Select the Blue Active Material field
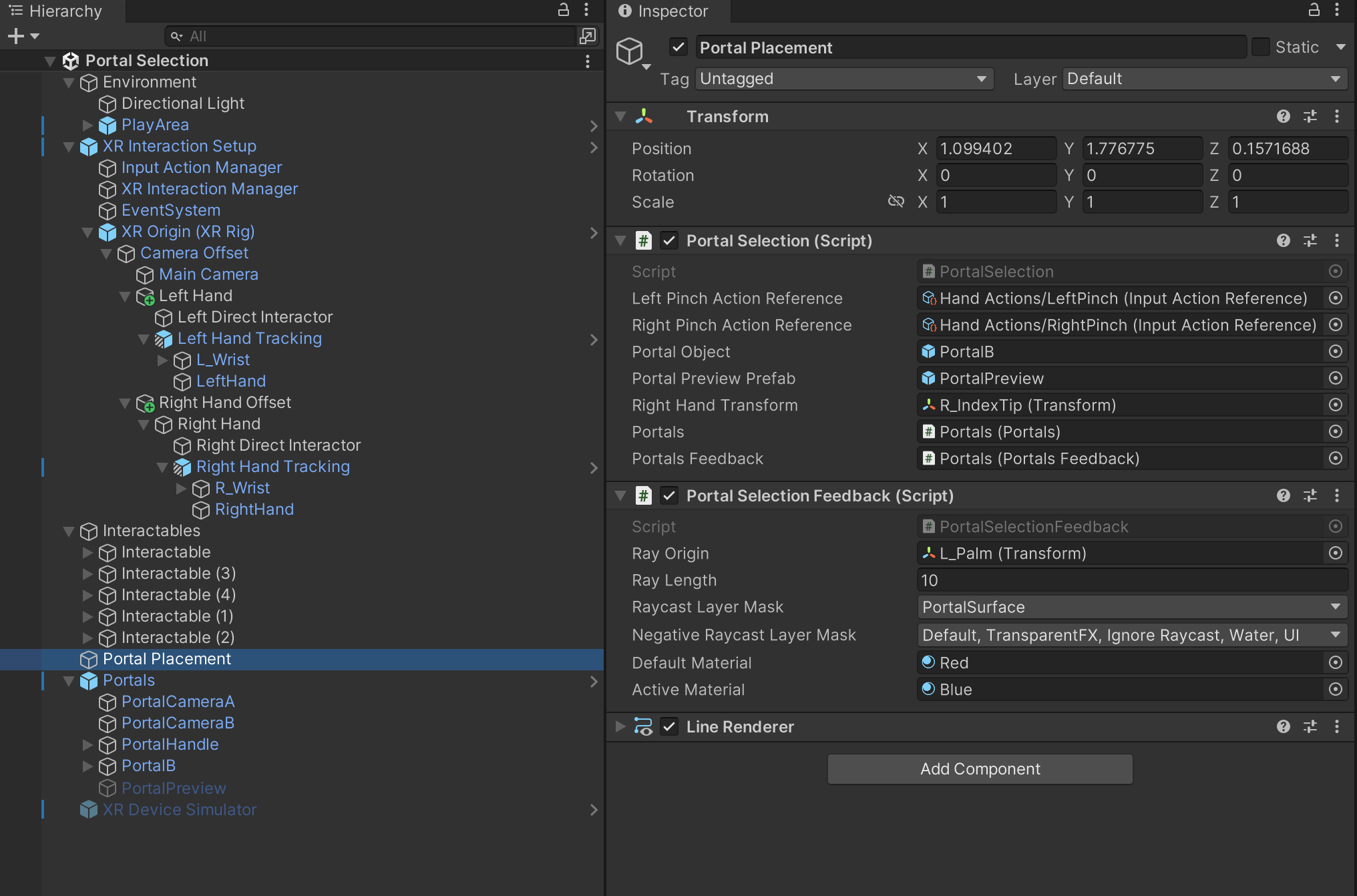Screen dimensions: 1357x896 click(1122, 690)
